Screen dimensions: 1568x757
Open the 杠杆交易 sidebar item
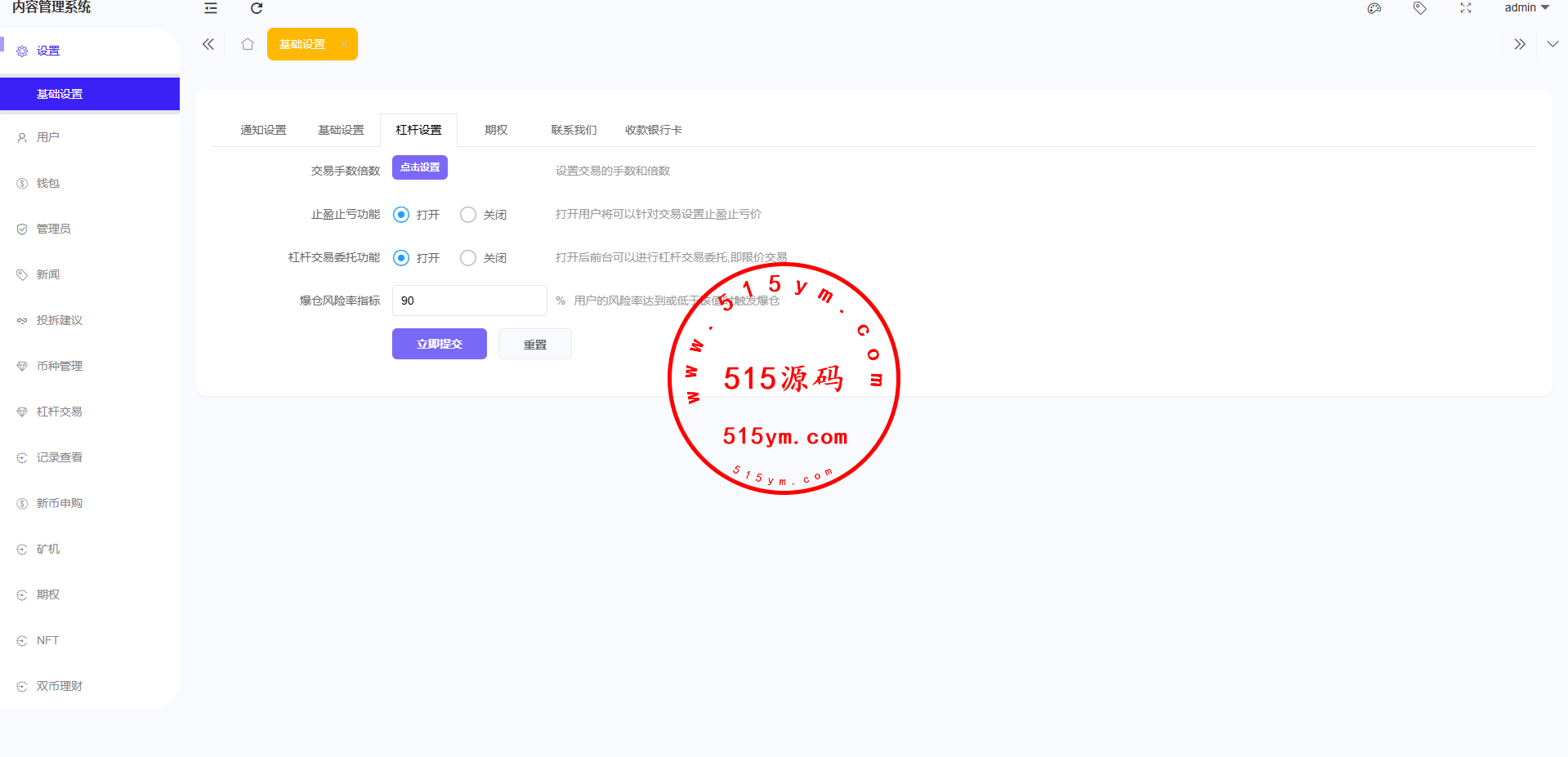(x=59, y=412)
